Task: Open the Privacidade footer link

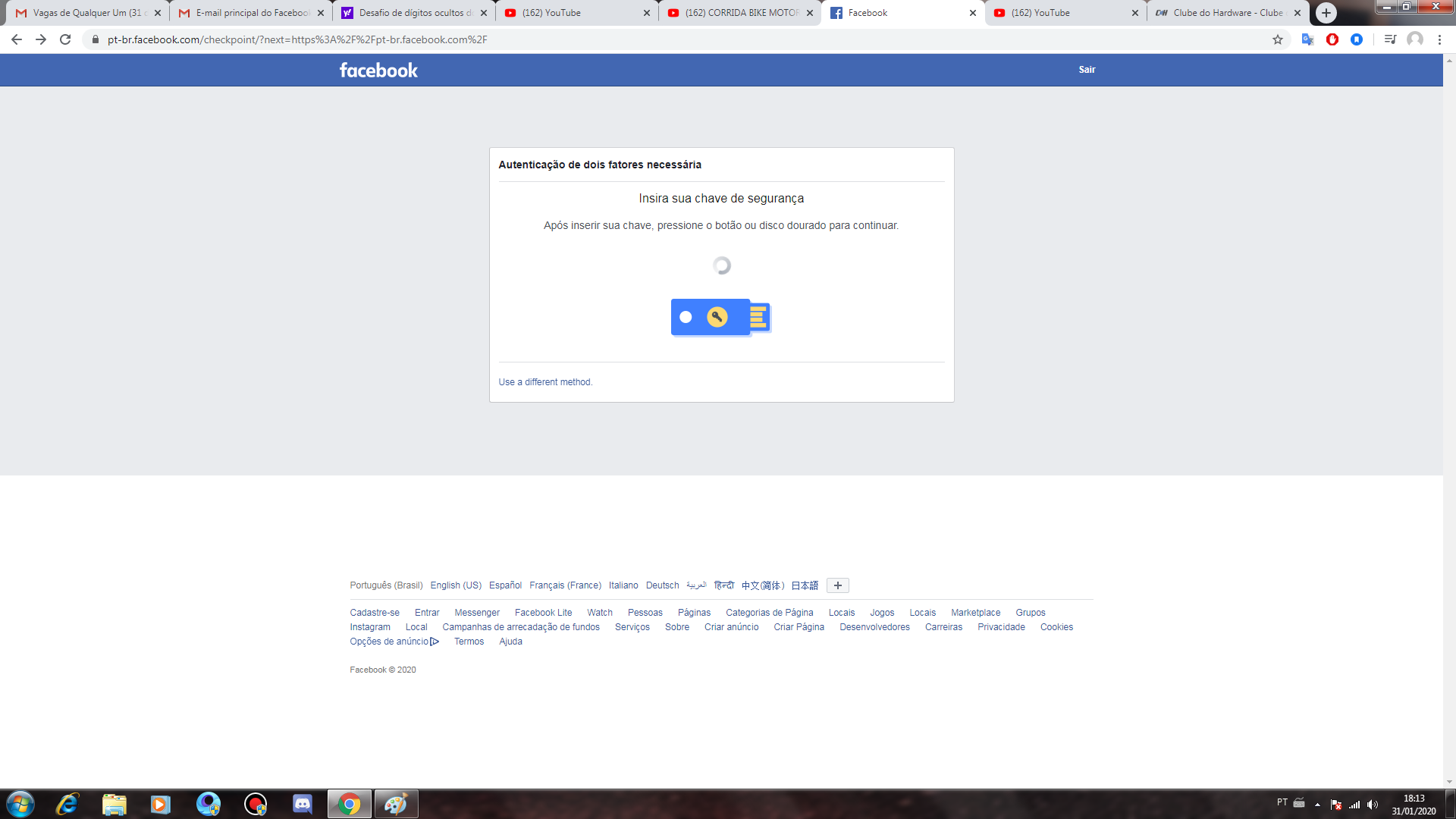Action: (1001, 627)
